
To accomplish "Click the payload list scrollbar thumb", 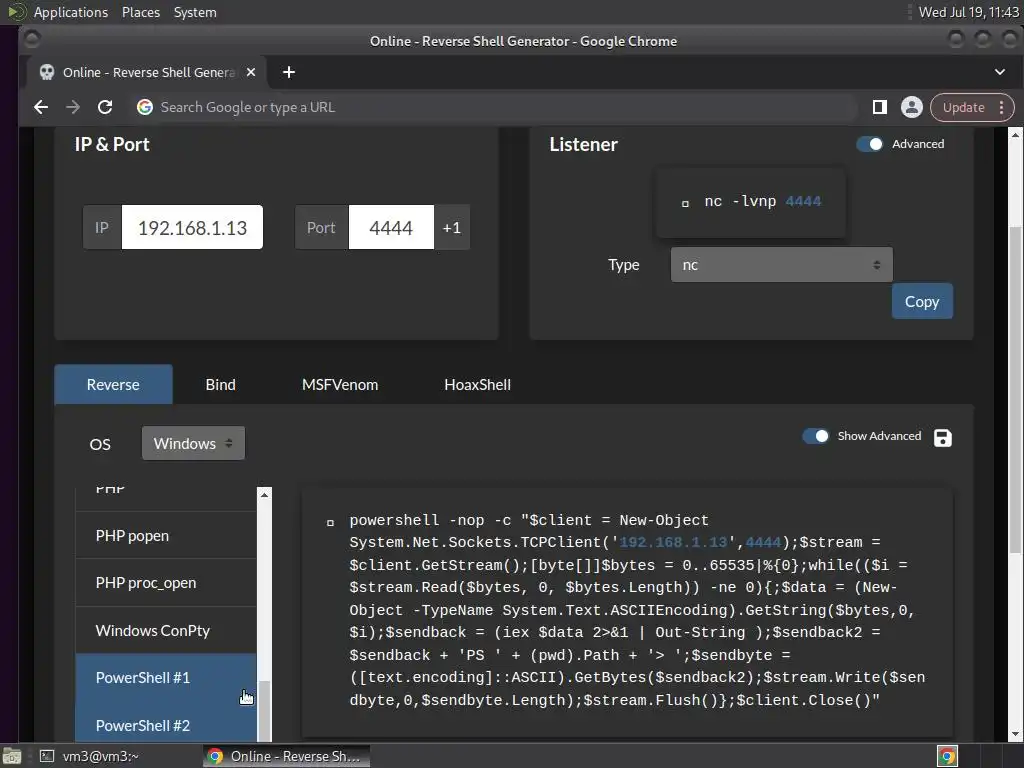I will 264,711.
